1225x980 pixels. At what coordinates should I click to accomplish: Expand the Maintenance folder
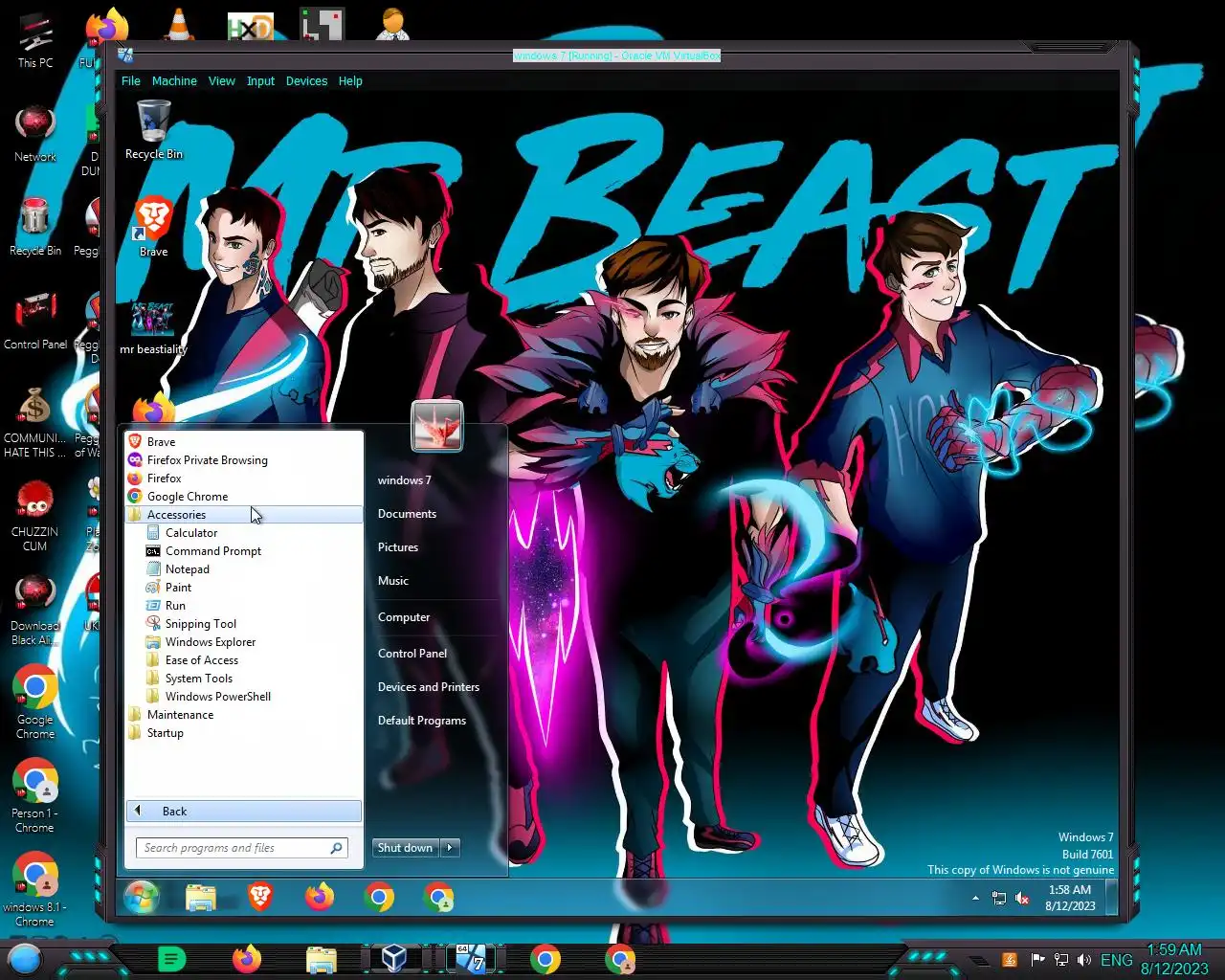click(244, 715)
